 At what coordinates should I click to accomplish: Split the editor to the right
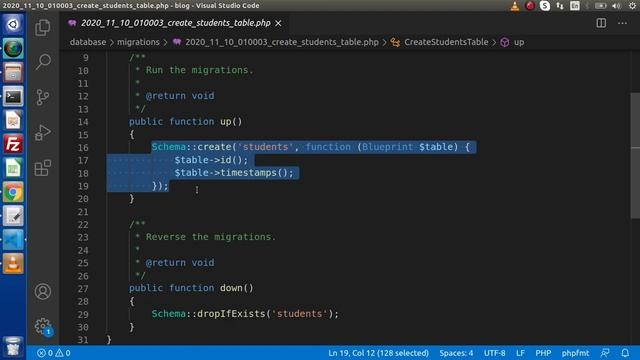click(601, 23)
